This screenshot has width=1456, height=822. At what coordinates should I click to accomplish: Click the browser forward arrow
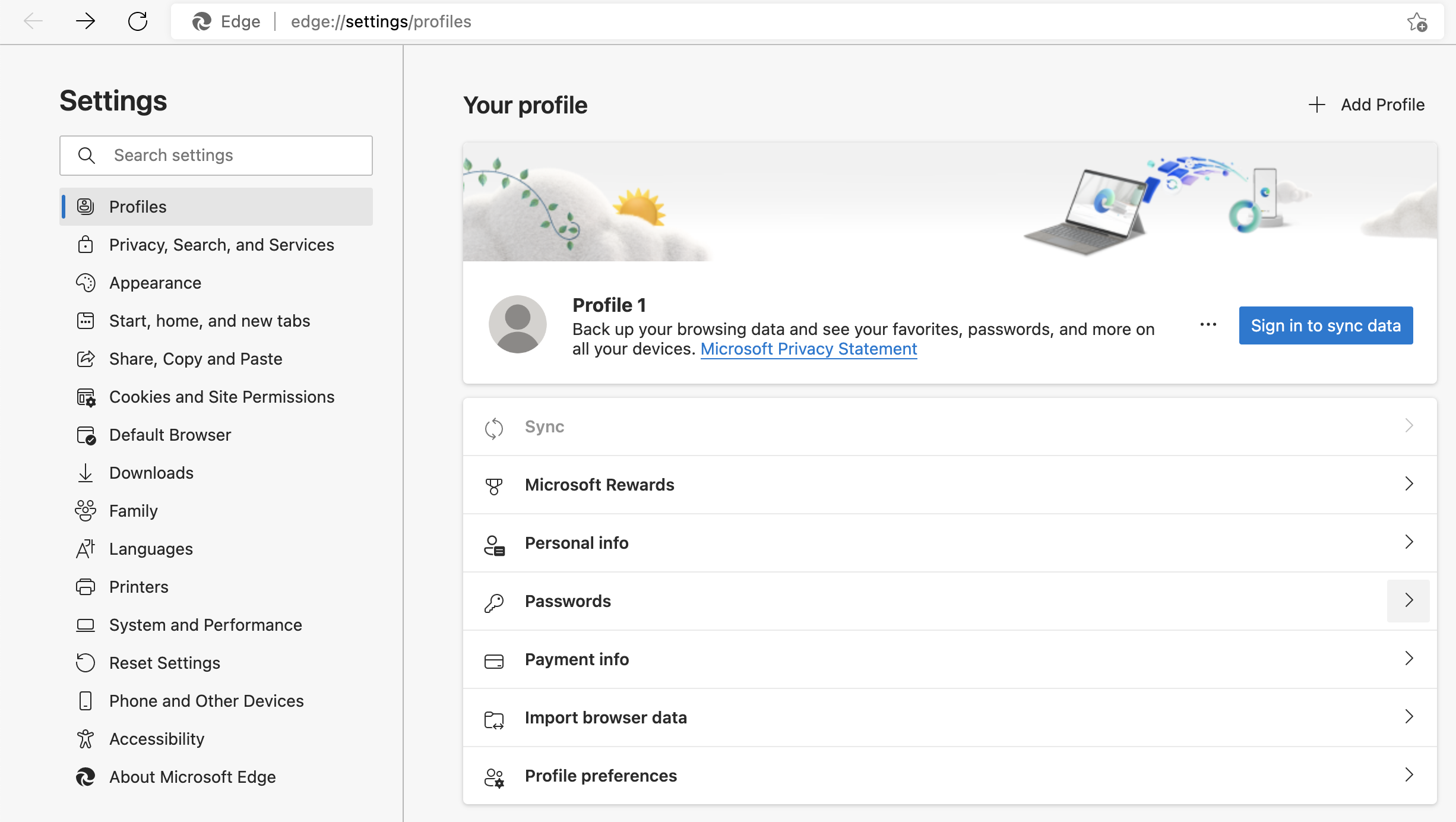(x=86, y=21)
